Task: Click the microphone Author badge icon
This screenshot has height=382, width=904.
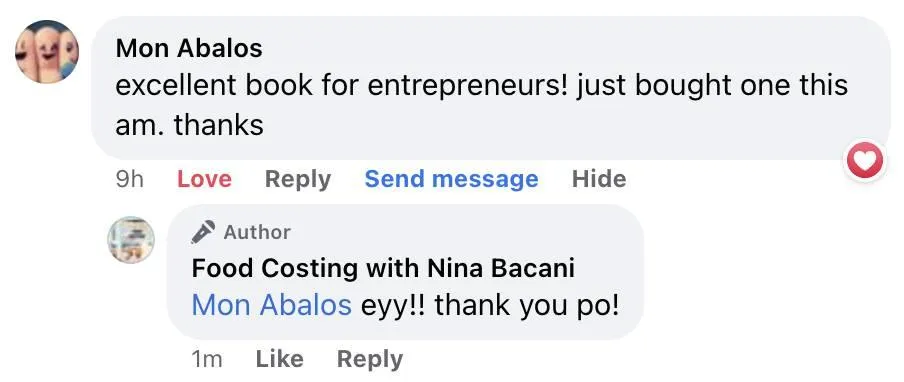Action: [x=203, y=232]
